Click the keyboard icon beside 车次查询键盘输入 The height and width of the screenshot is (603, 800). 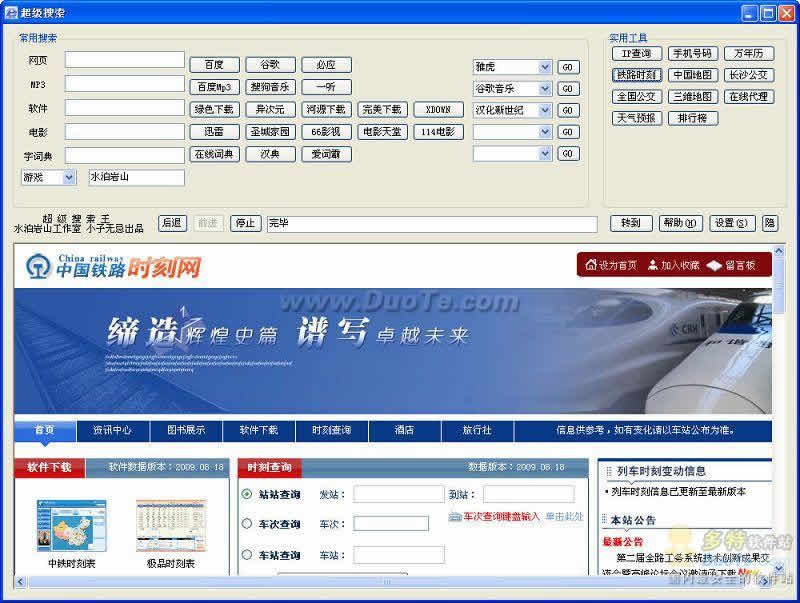tap(455, 517)
